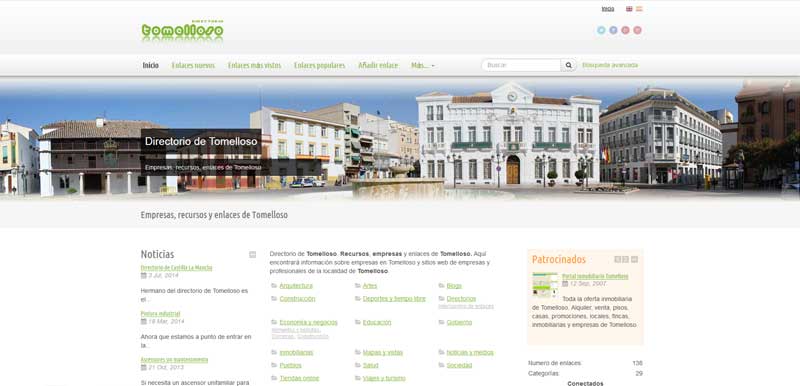Open the Arquitectura category folder icon
This screenshot has height=386, width=800.
[x=274, y=286]
